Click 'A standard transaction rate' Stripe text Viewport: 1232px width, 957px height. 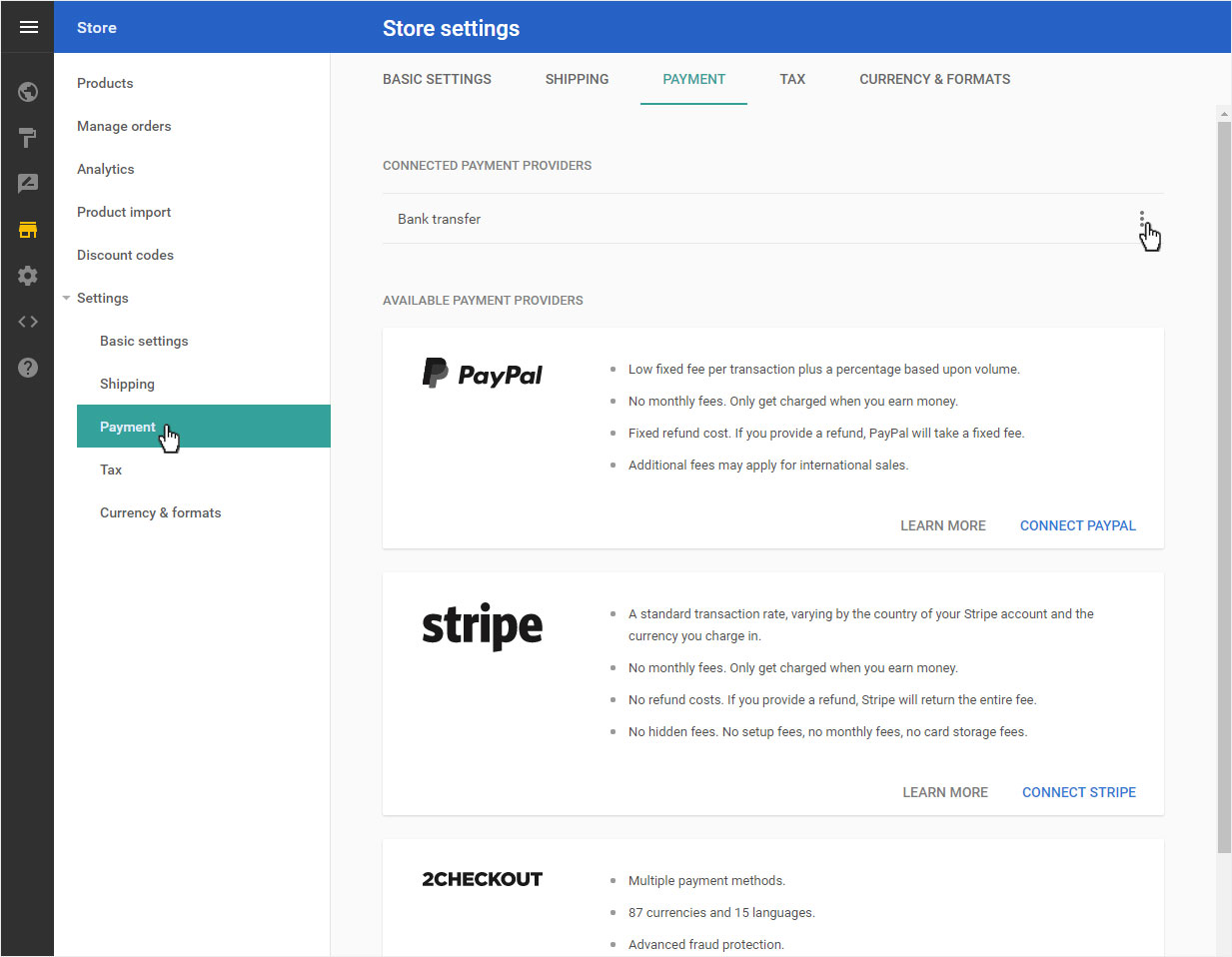(x=860, y=624)
